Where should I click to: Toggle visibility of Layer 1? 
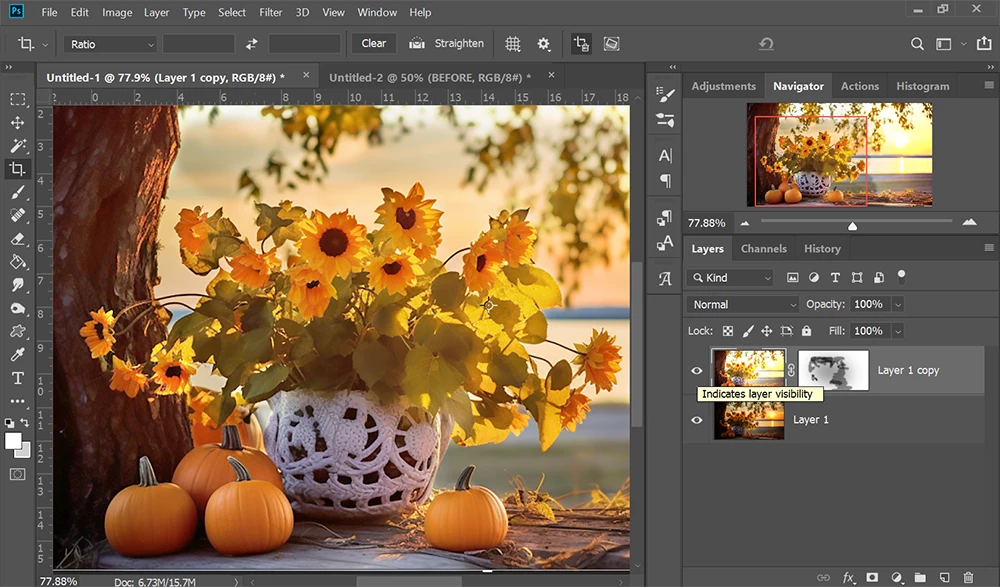[697, 420]
